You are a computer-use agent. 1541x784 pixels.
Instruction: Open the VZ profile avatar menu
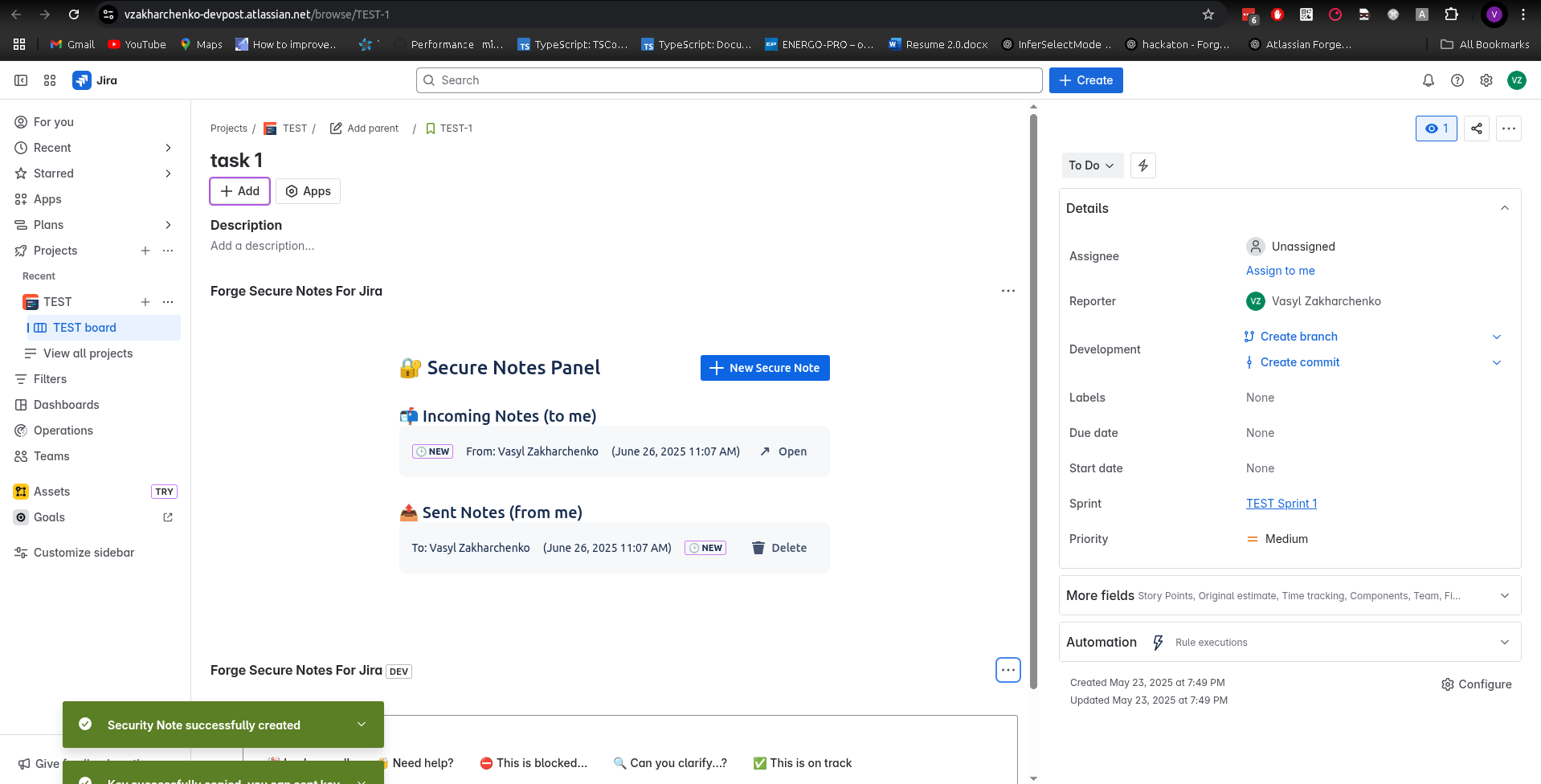click(1517, 80)
